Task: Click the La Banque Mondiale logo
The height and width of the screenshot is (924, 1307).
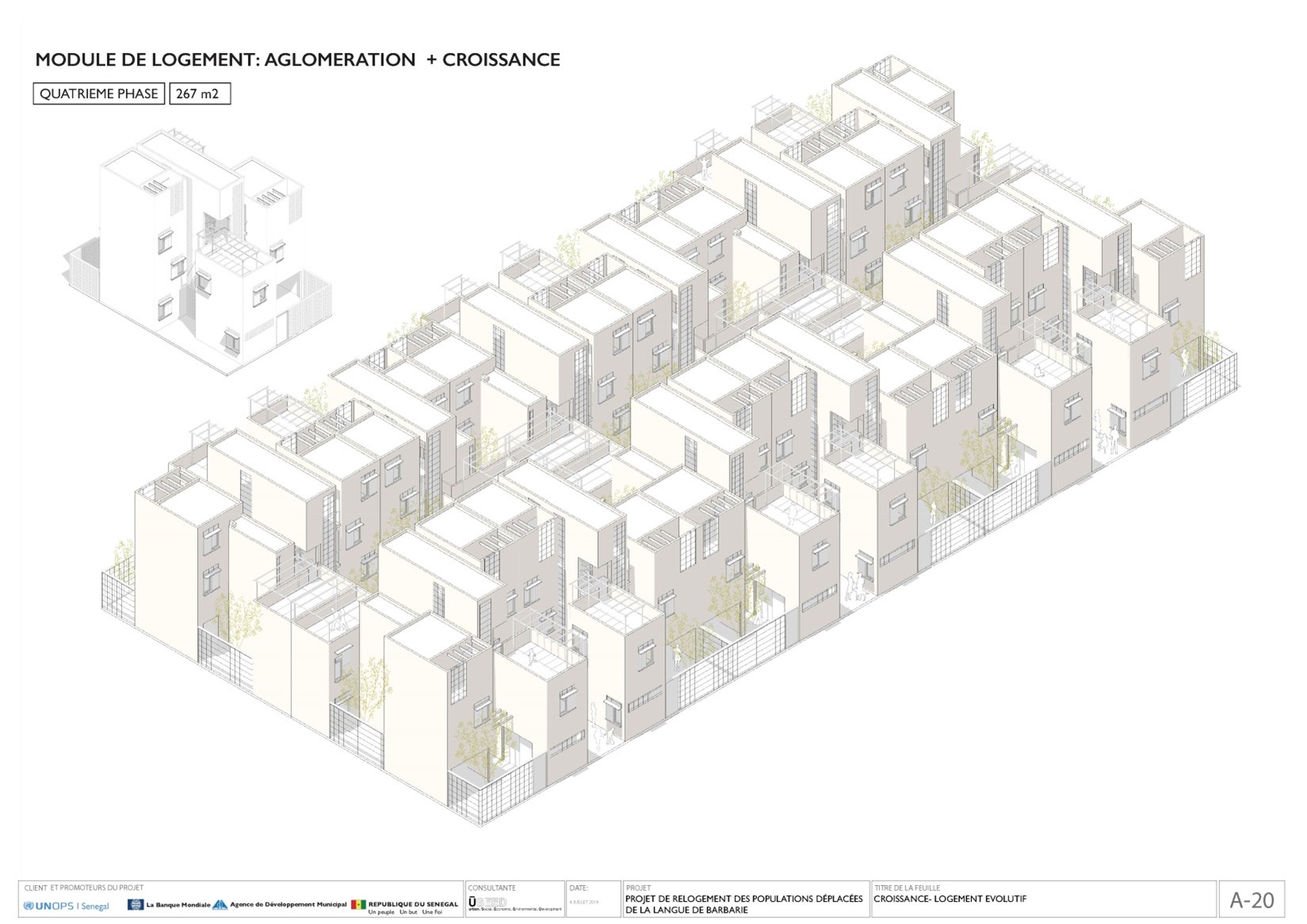Action: [169, 904]
